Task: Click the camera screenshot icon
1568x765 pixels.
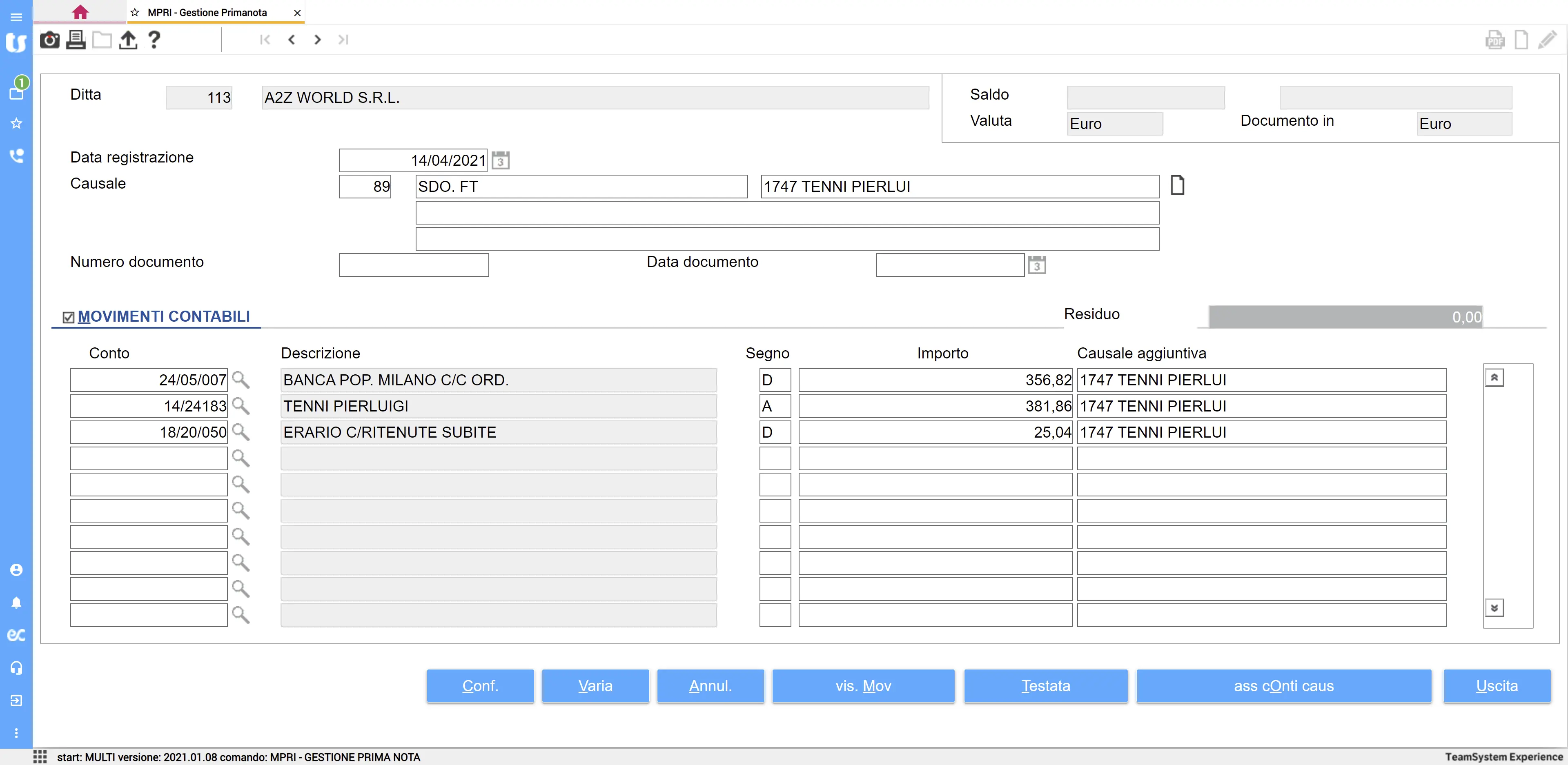Action: click(x=49, y=40)
